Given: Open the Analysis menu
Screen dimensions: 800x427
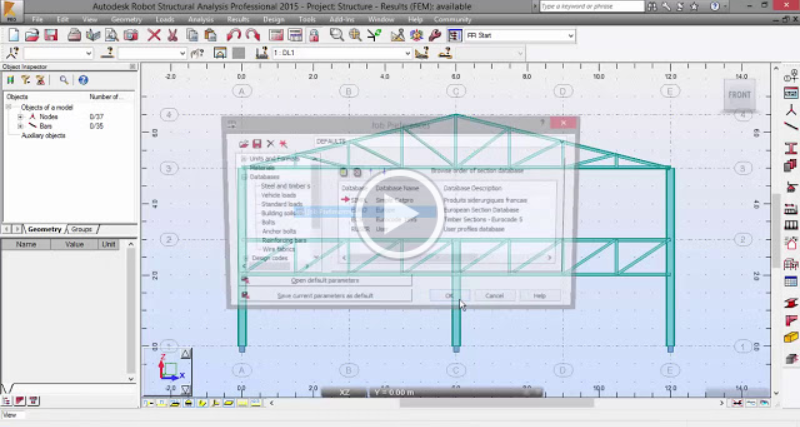Looking at the screenshot, I should tap(200, 19).
